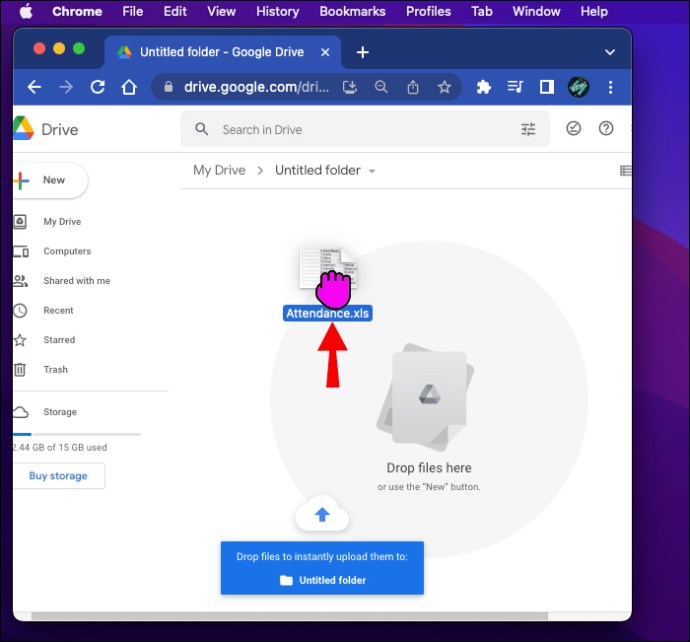This screenshot has width=690, height=642.
Task: Open Chrome three-dot menu
Action: (610, 87)
